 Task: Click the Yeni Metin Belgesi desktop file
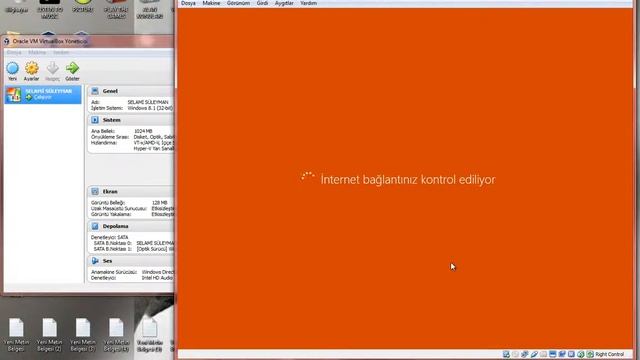click(x=16, y=335)
